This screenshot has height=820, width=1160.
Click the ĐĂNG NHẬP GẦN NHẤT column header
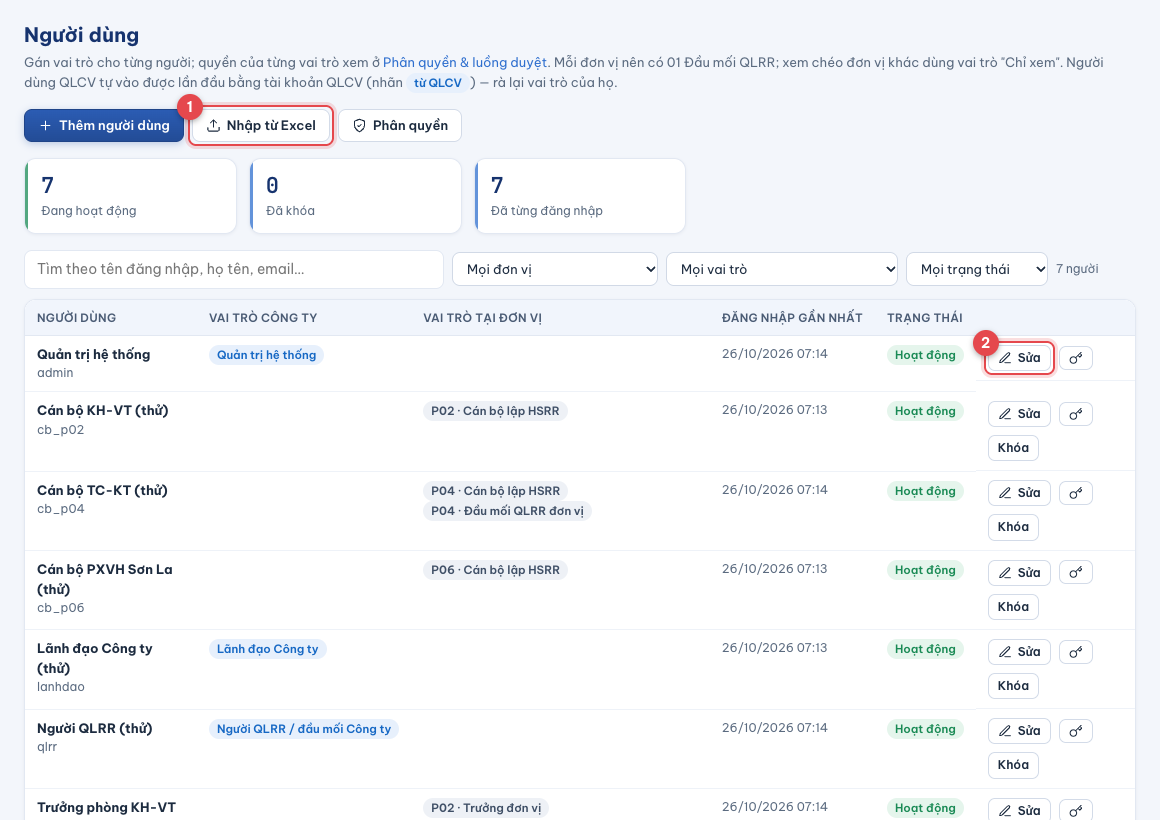pyautogui.click(x=792, y=317)
